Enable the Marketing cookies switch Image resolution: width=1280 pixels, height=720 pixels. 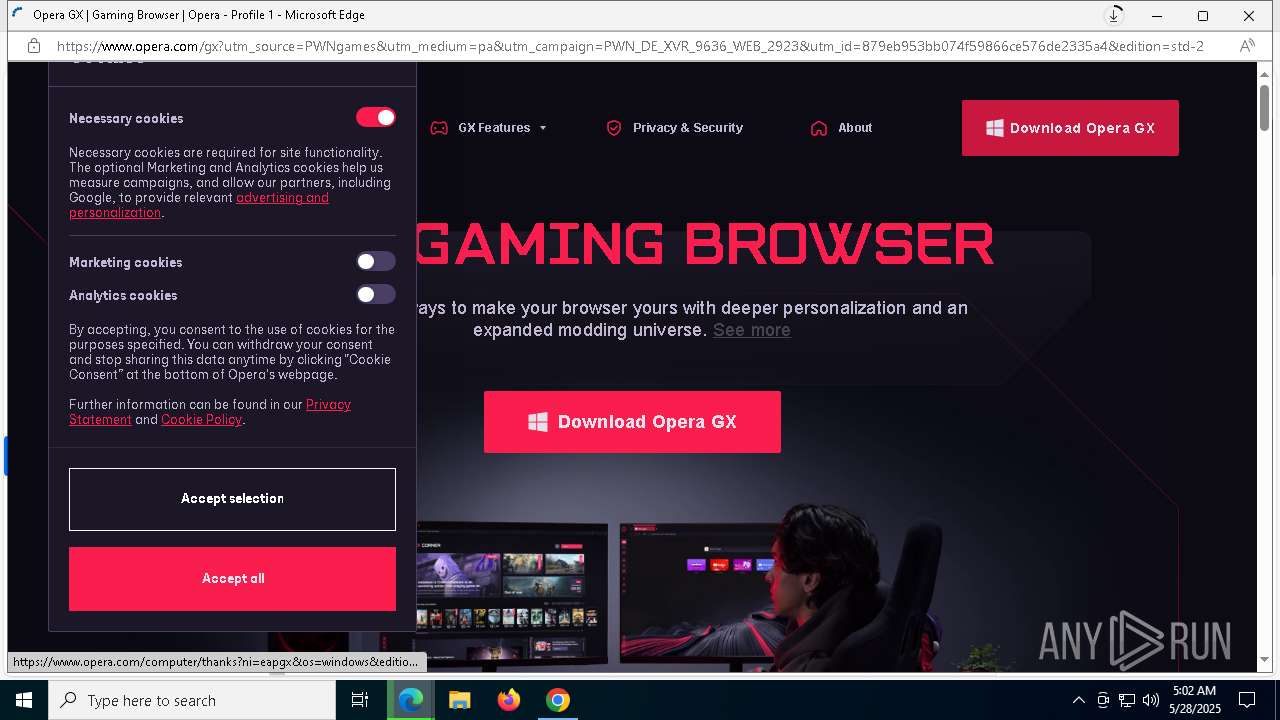376,261
